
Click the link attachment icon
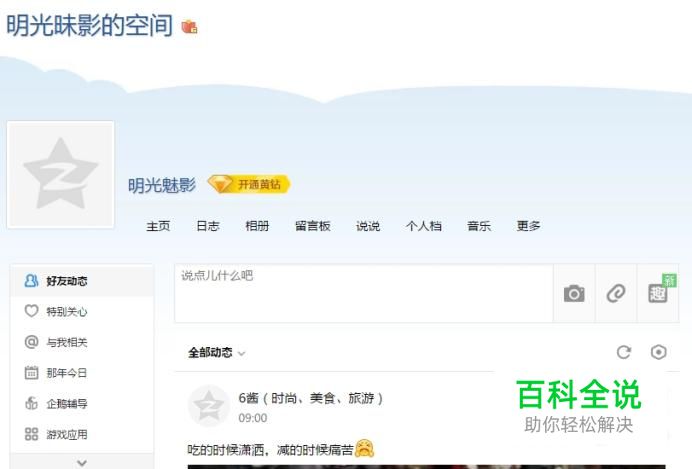pos(616,293)
